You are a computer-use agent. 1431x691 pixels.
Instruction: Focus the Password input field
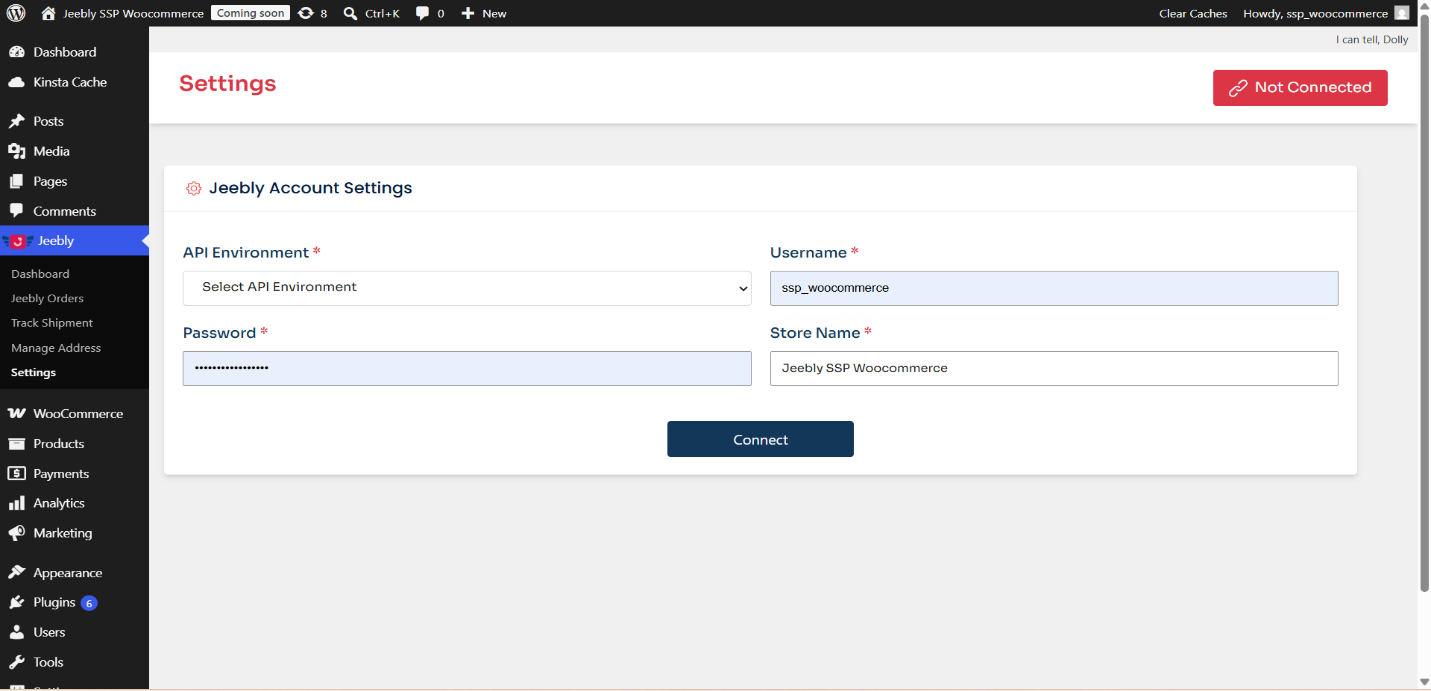click(x=467, y=368)
